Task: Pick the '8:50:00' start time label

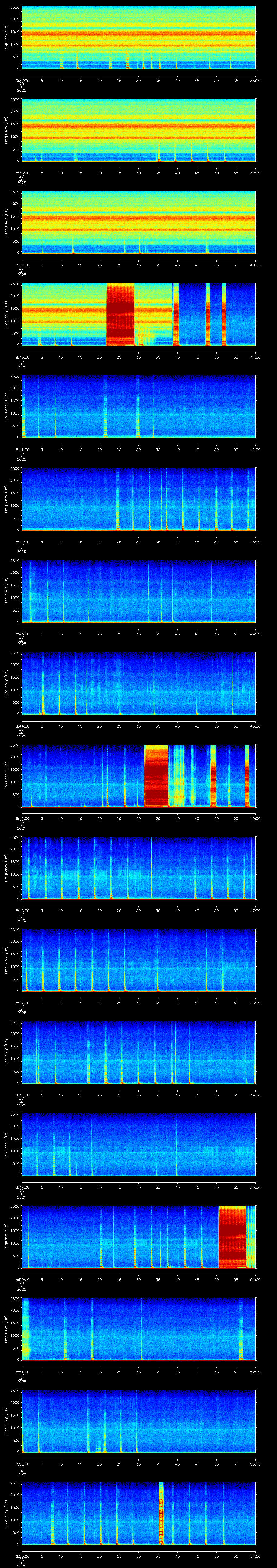Action: 22,1279
